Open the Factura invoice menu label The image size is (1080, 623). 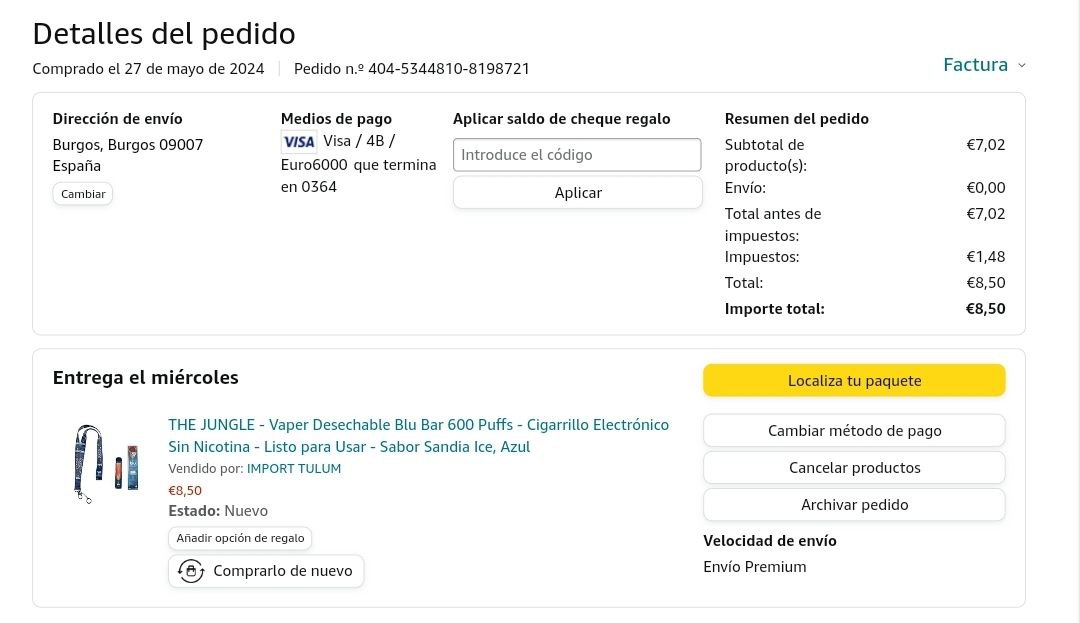coord(975,65)
